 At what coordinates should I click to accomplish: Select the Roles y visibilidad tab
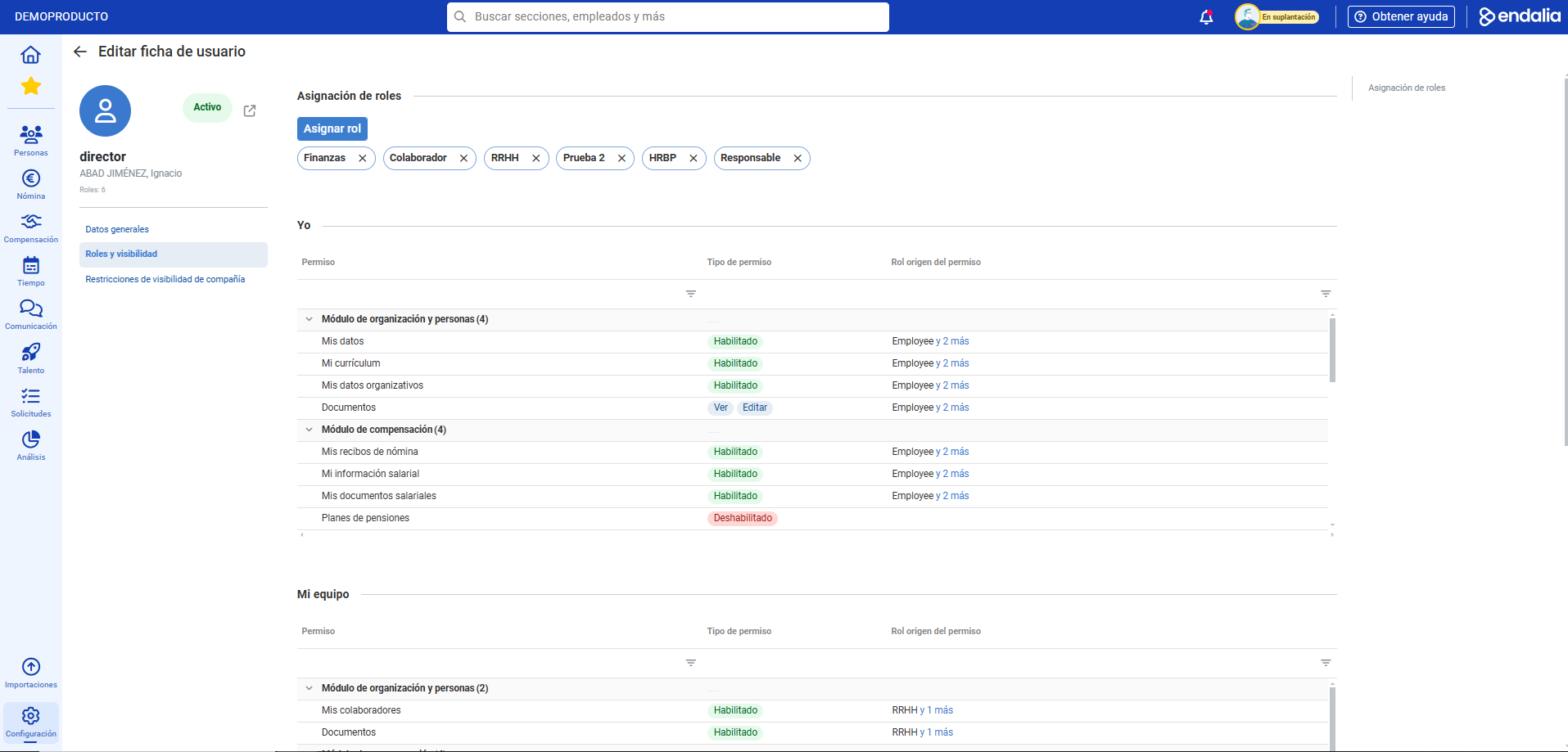pos(174,254)
